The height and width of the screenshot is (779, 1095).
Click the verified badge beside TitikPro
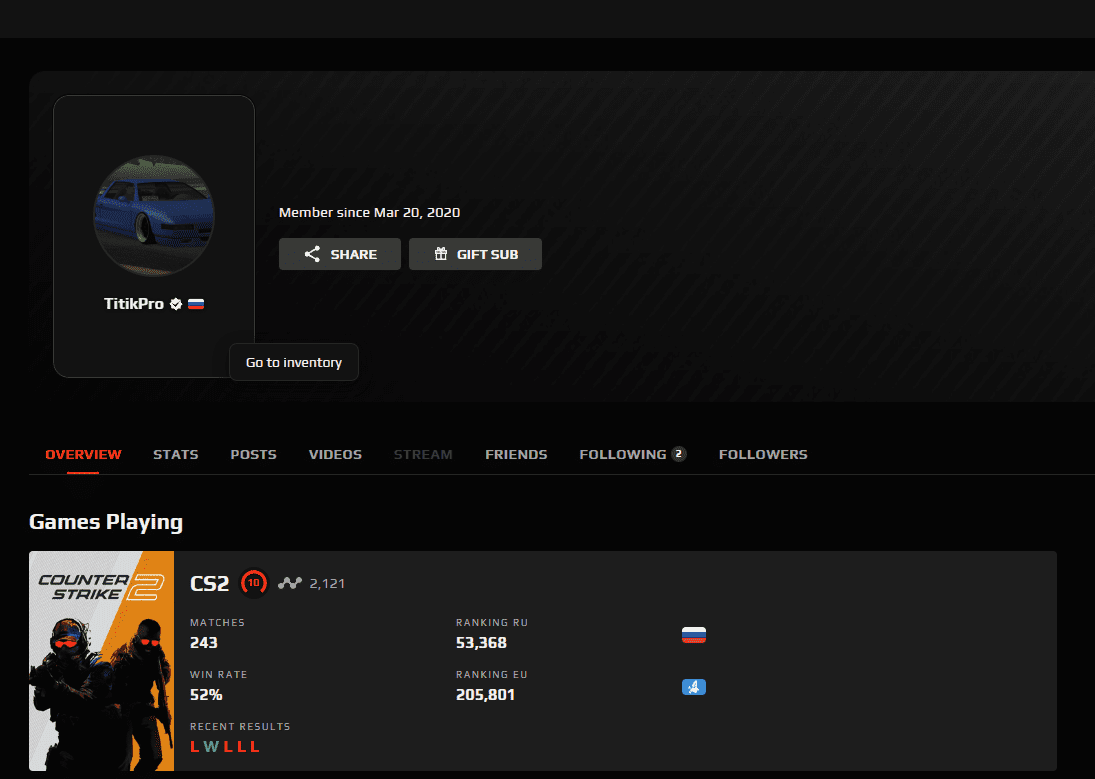176,304
